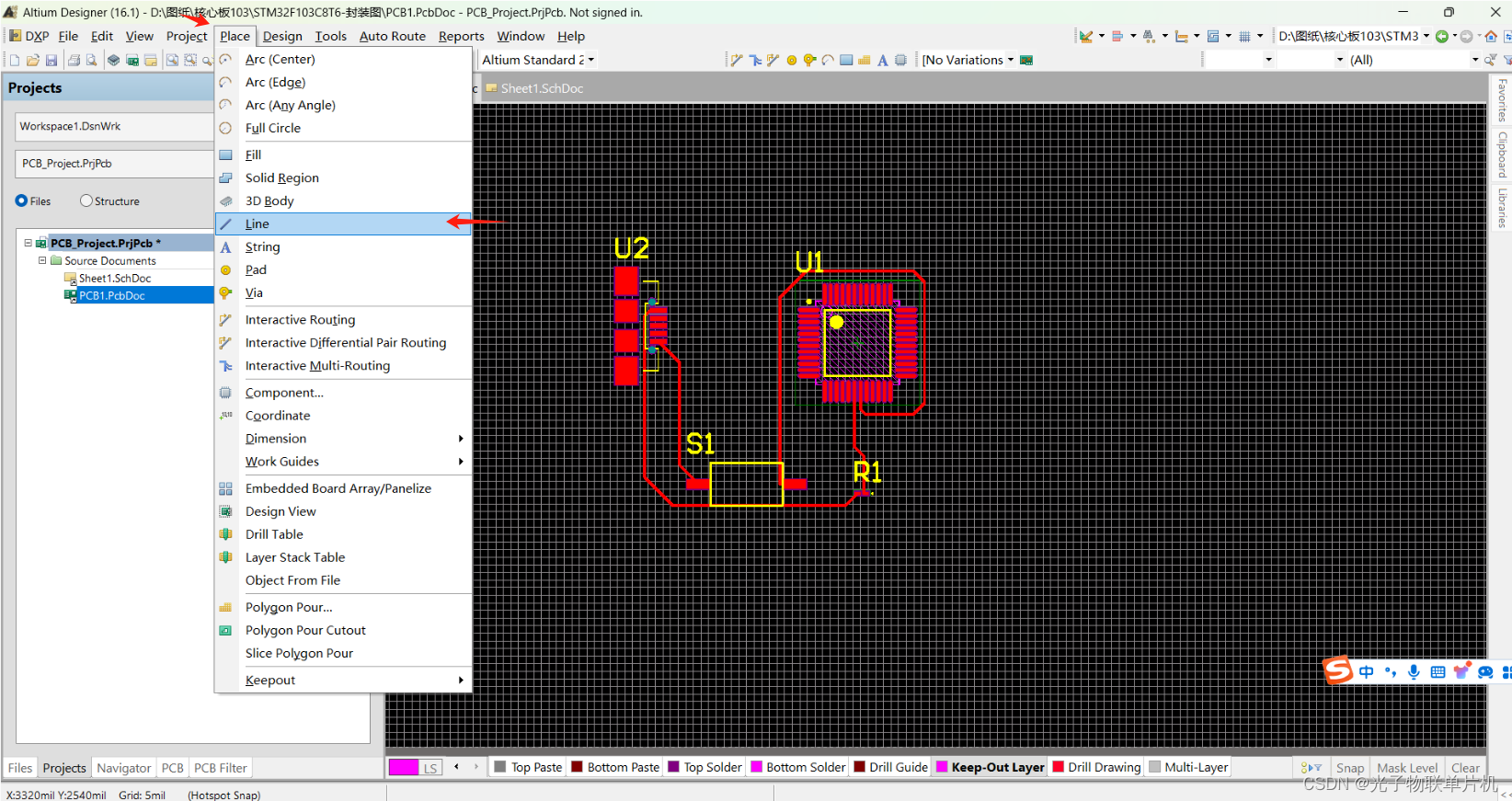This screenshot has height=801, width=1512.
Task: Open the (All) filter dropdown
Action: click(1475, 60)
